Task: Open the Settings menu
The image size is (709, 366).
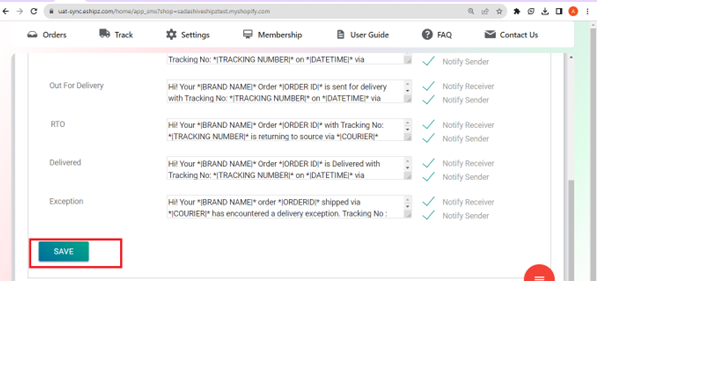Action: [188, 34]
